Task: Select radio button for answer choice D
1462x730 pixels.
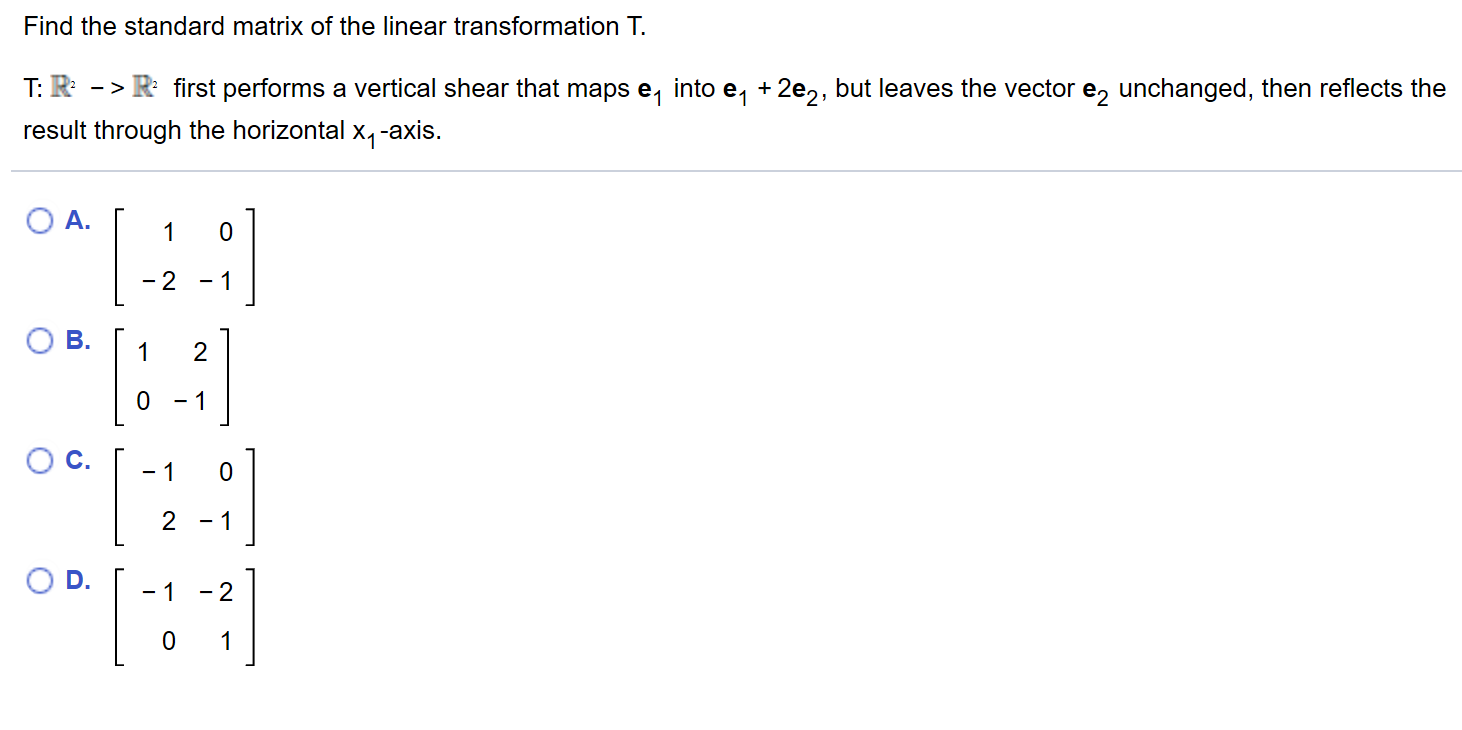Action: (40, 580)
